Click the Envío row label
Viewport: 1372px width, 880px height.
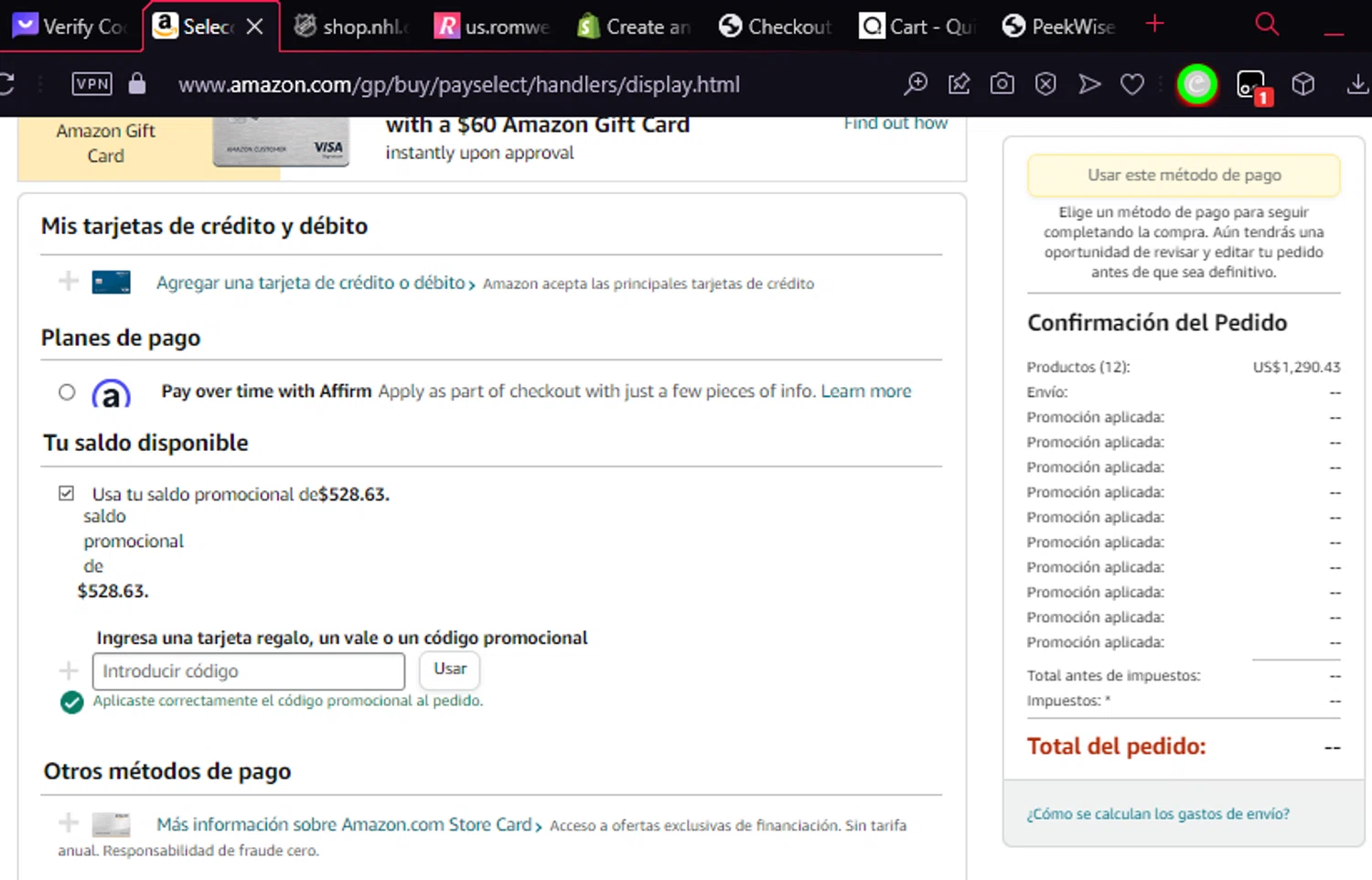(x=1047, y=392)
